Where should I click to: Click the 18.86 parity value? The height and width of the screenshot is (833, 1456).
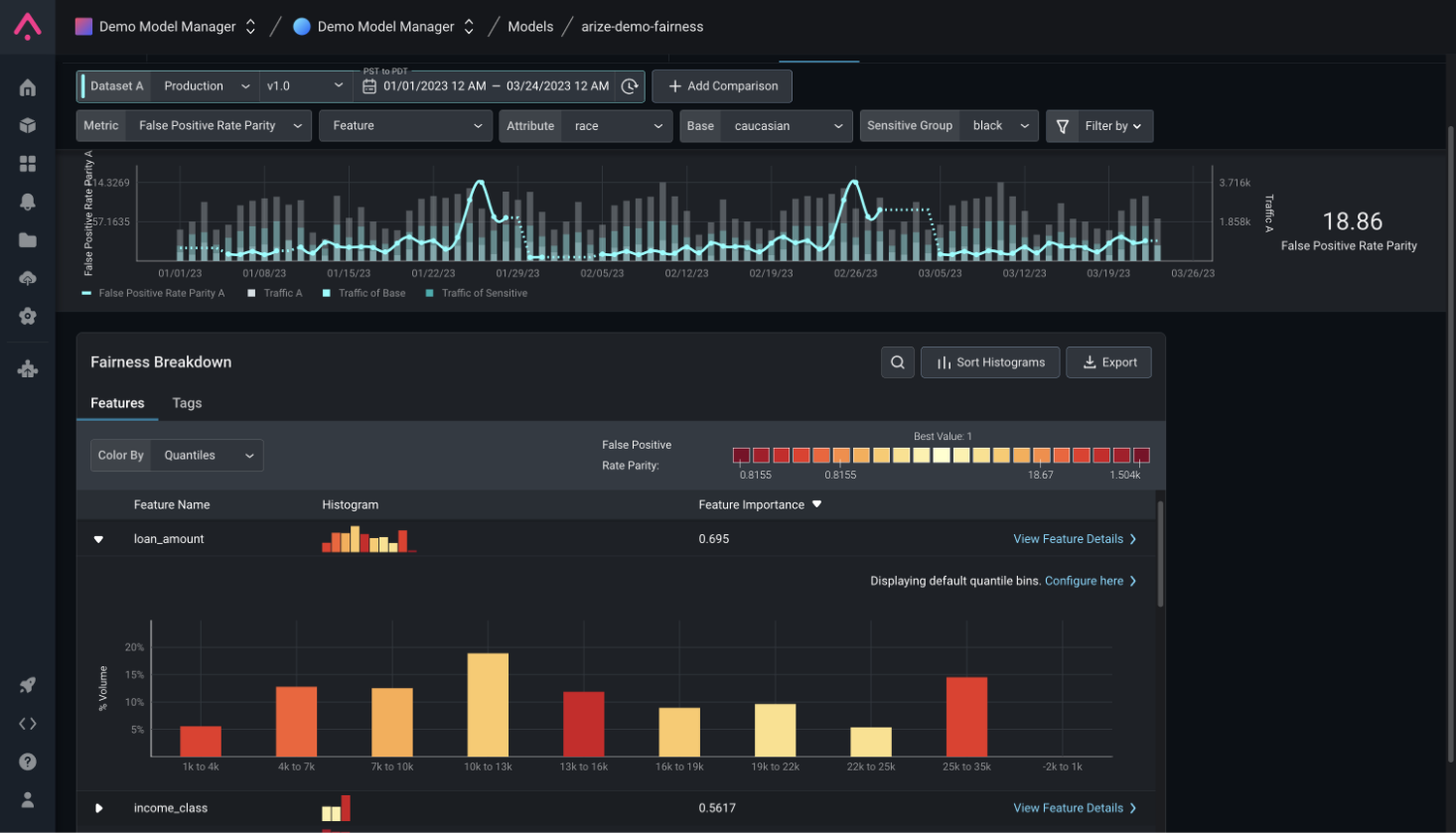tap(1352, 221)
